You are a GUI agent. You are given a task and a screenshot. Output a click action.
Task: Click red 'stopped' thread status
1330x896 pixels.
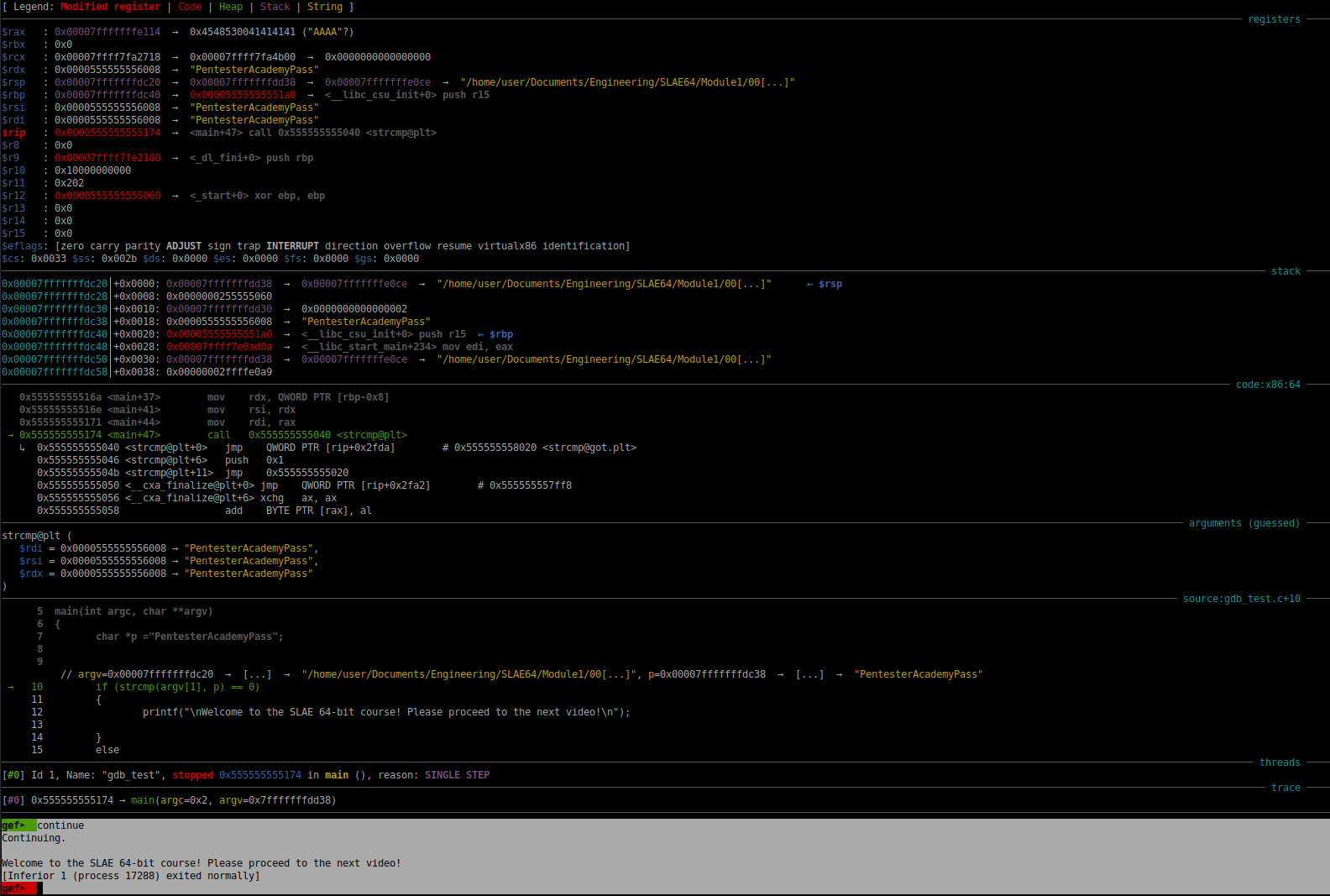pos(193,775)
